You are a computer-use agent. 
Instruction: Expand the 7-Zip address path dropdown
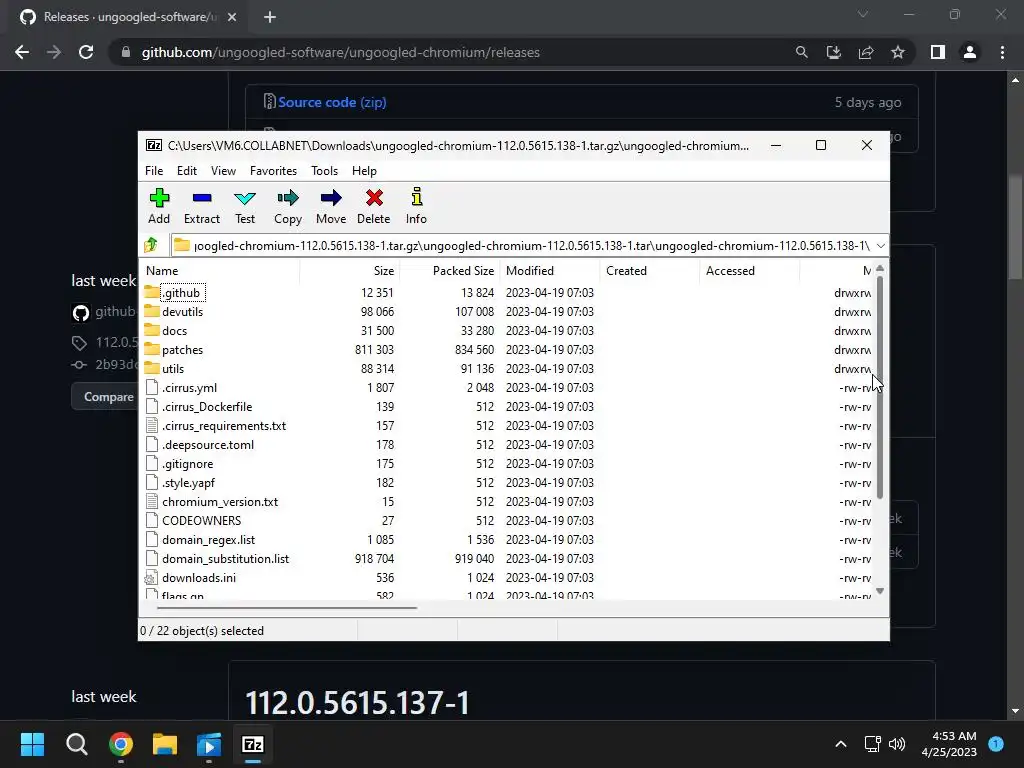click(880, 246)
